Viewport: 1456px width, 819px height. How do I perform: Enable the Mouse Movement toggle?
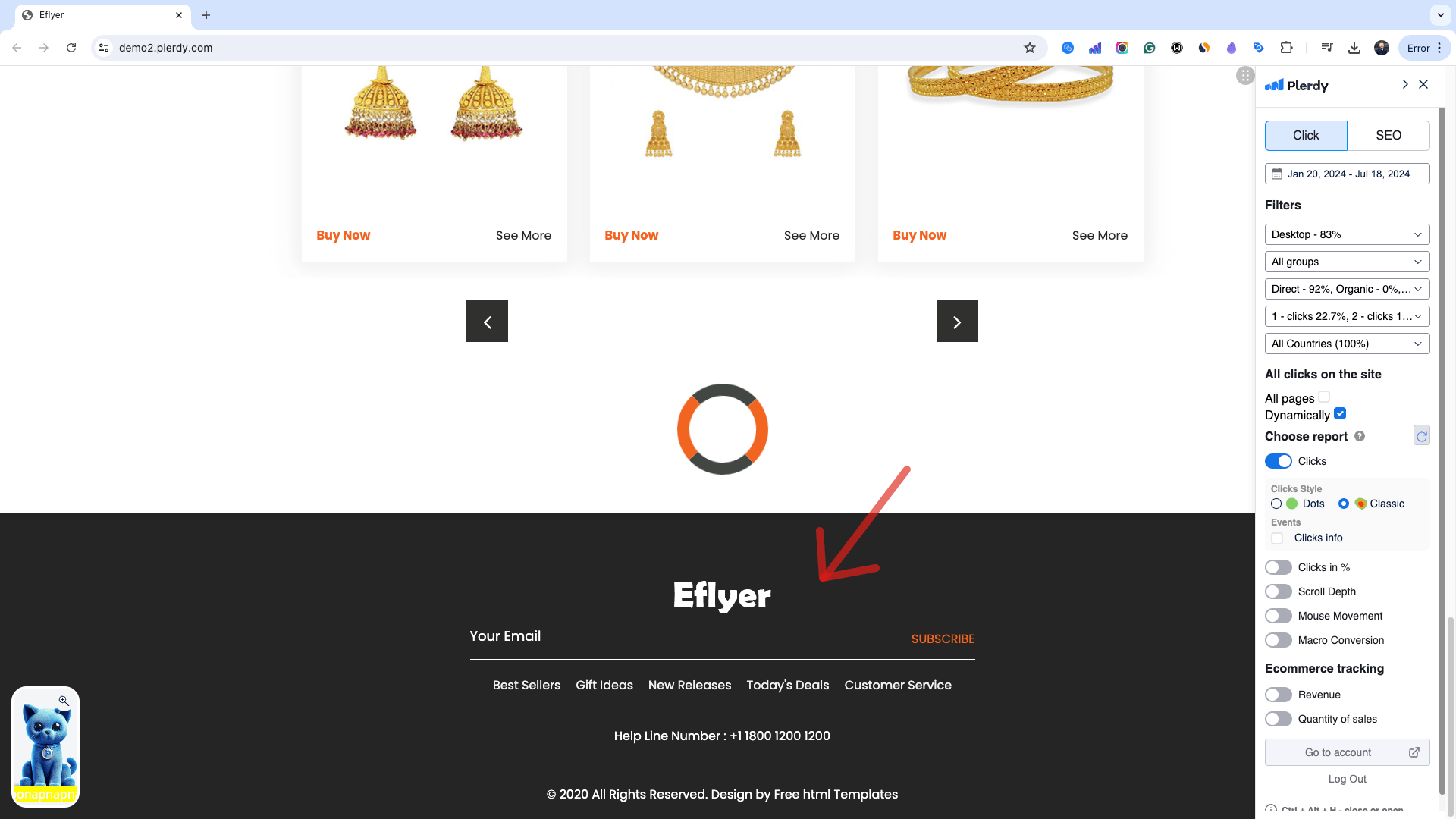pos(1279,615)
